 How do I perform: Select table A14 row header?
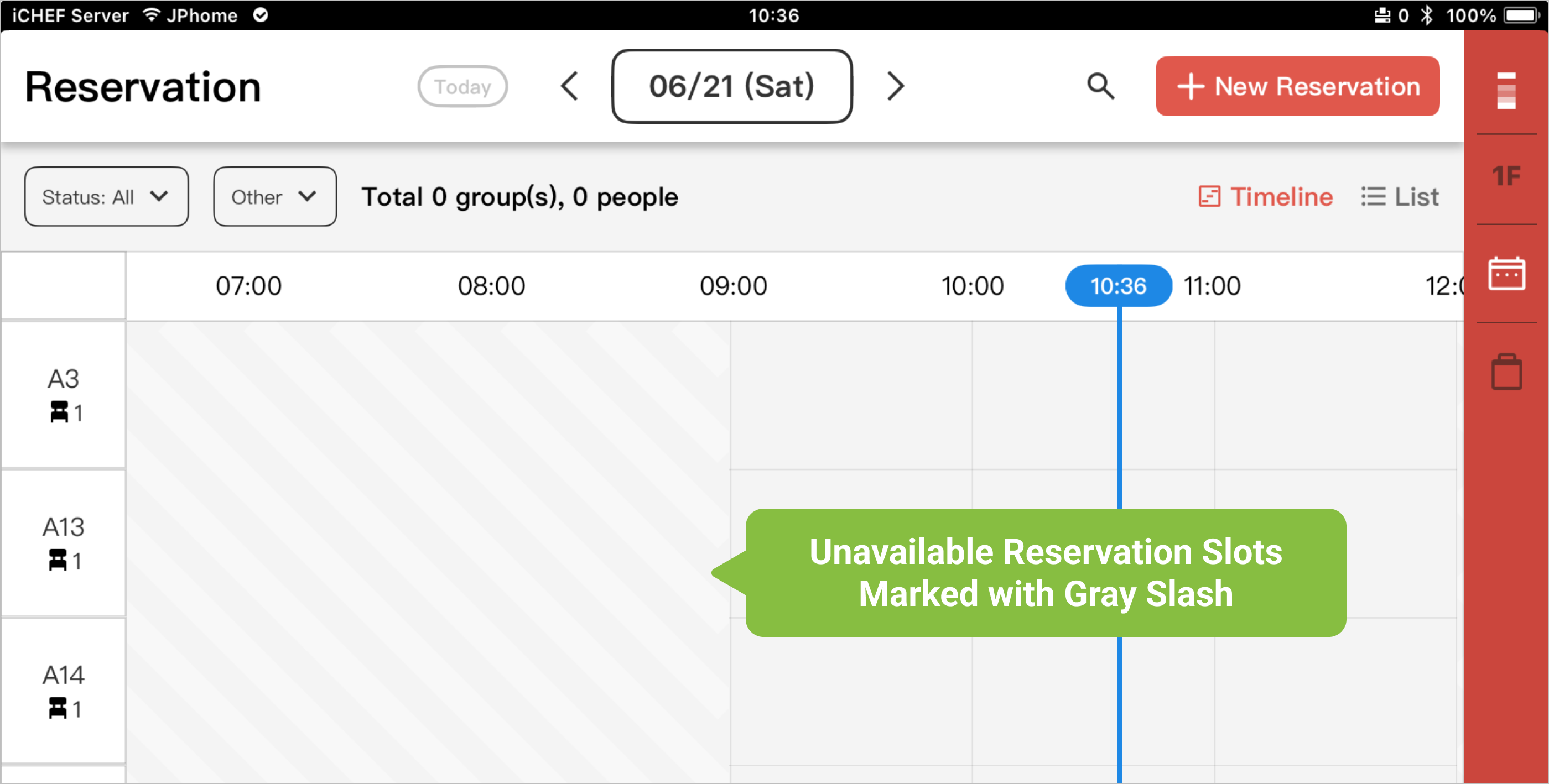point(64,691)
